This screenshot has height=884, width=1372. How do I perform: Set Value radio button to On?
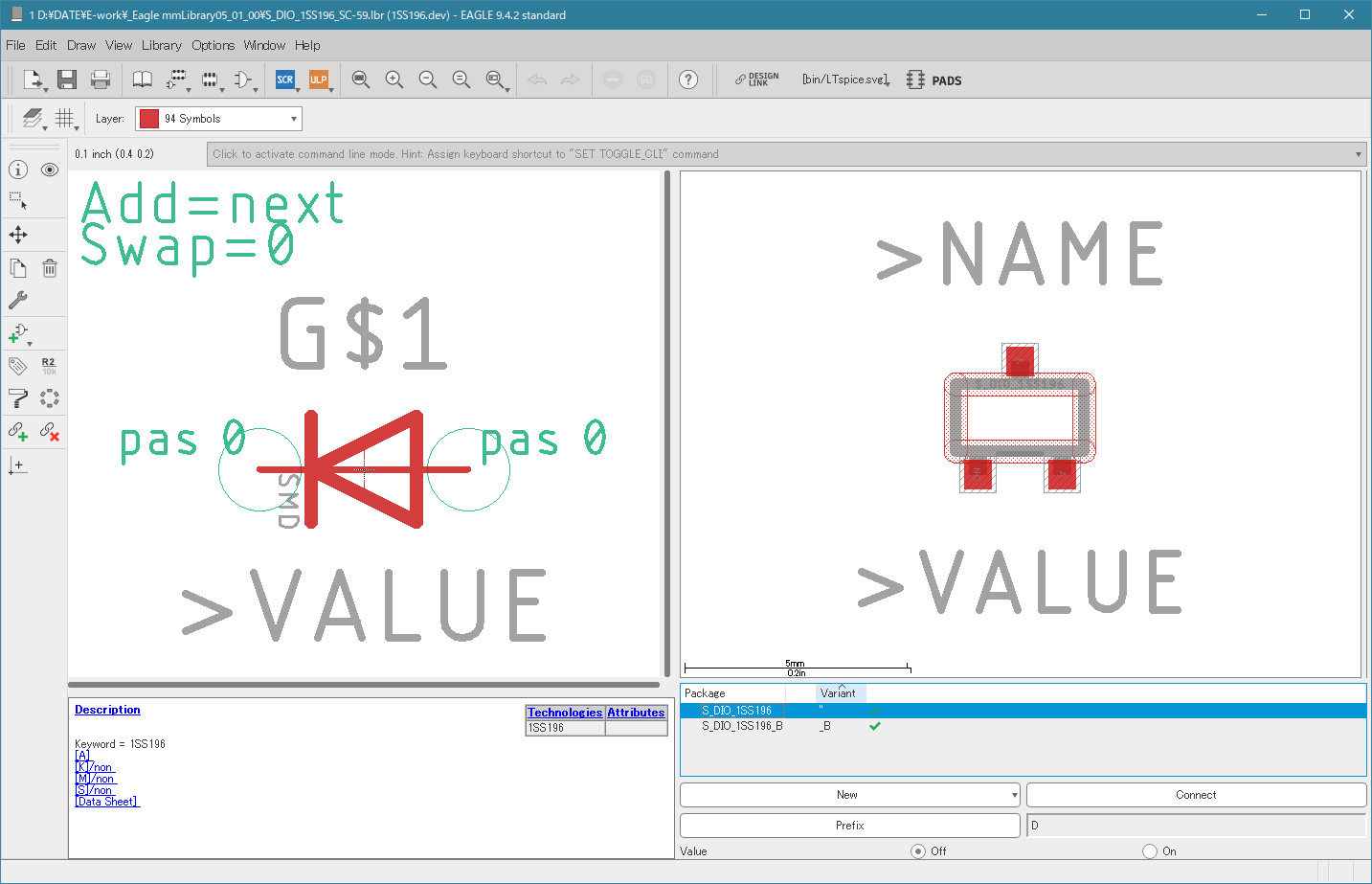(x=1150, y=850)
